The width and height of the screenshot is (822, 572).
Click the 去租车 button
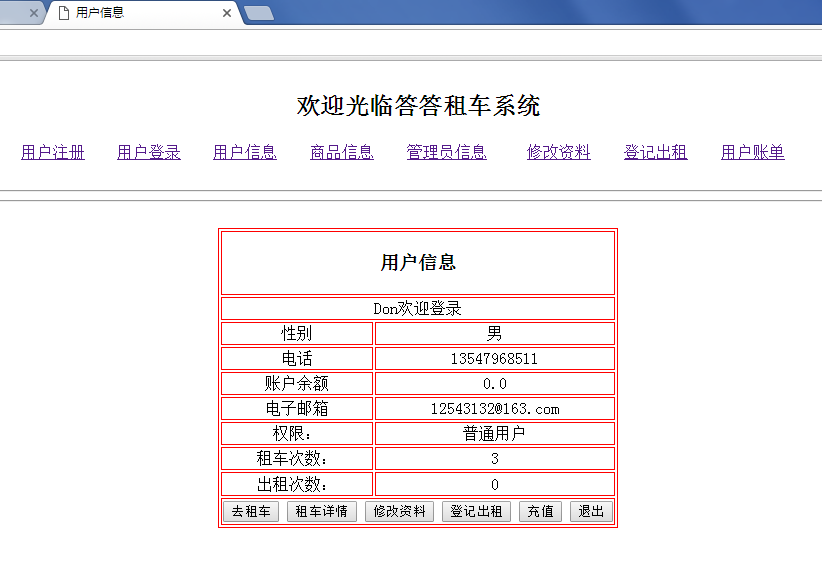point(251,511)
